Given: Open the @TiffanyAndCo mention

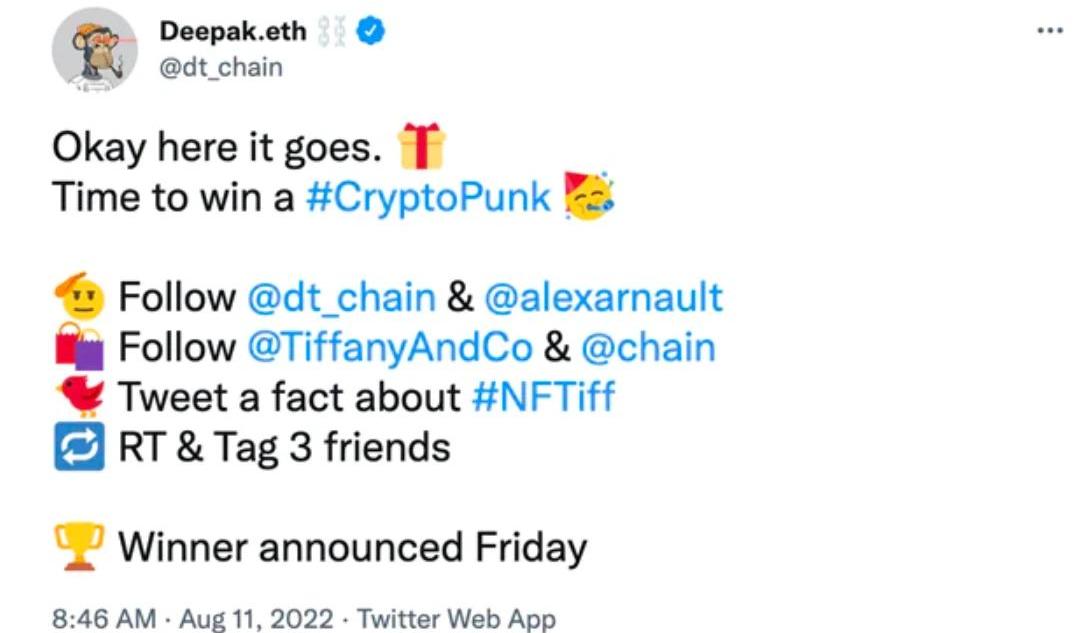Looking at the screenshot, I should [390, 348].
